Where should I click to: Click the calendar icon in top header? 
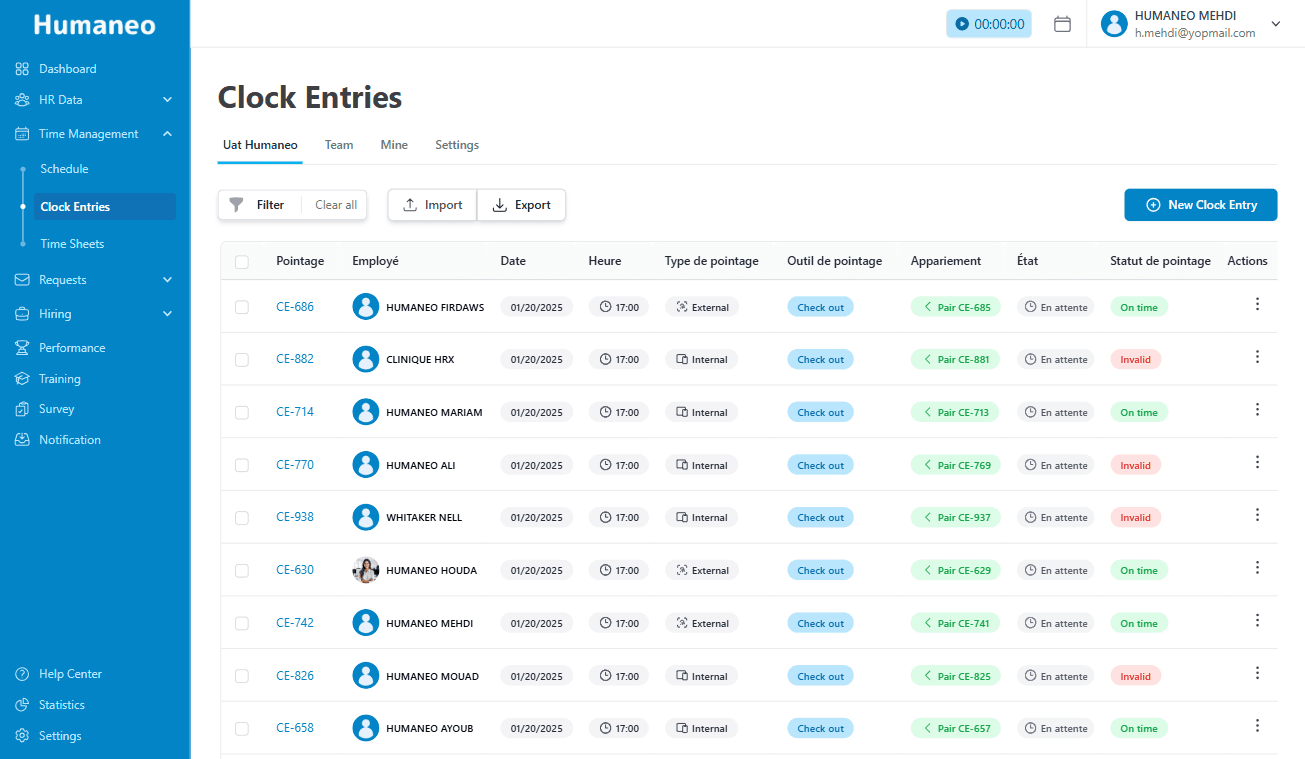1062,24
